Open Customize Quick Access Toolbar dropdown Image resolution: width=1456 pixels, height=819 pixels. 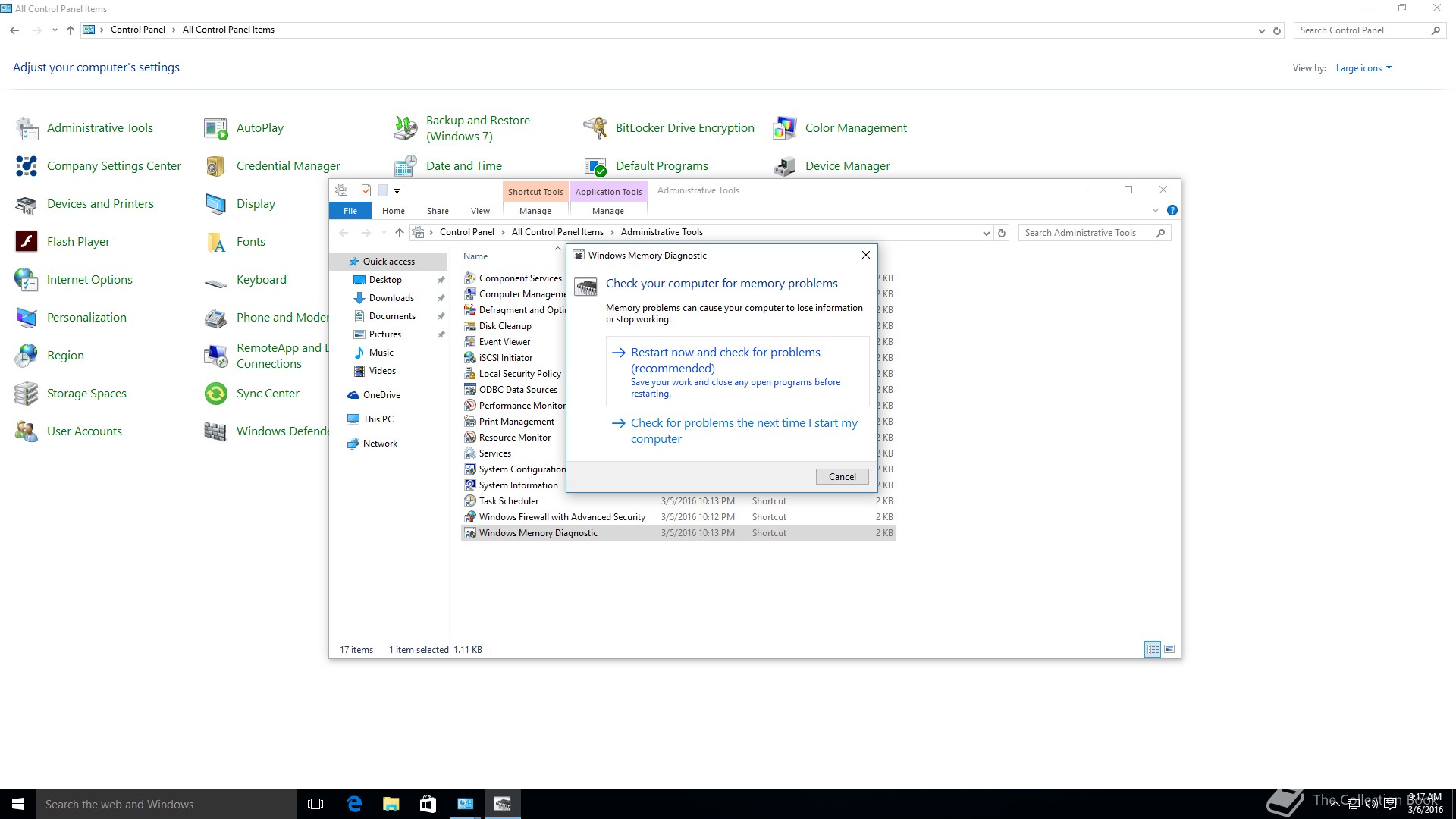point(397,191)
